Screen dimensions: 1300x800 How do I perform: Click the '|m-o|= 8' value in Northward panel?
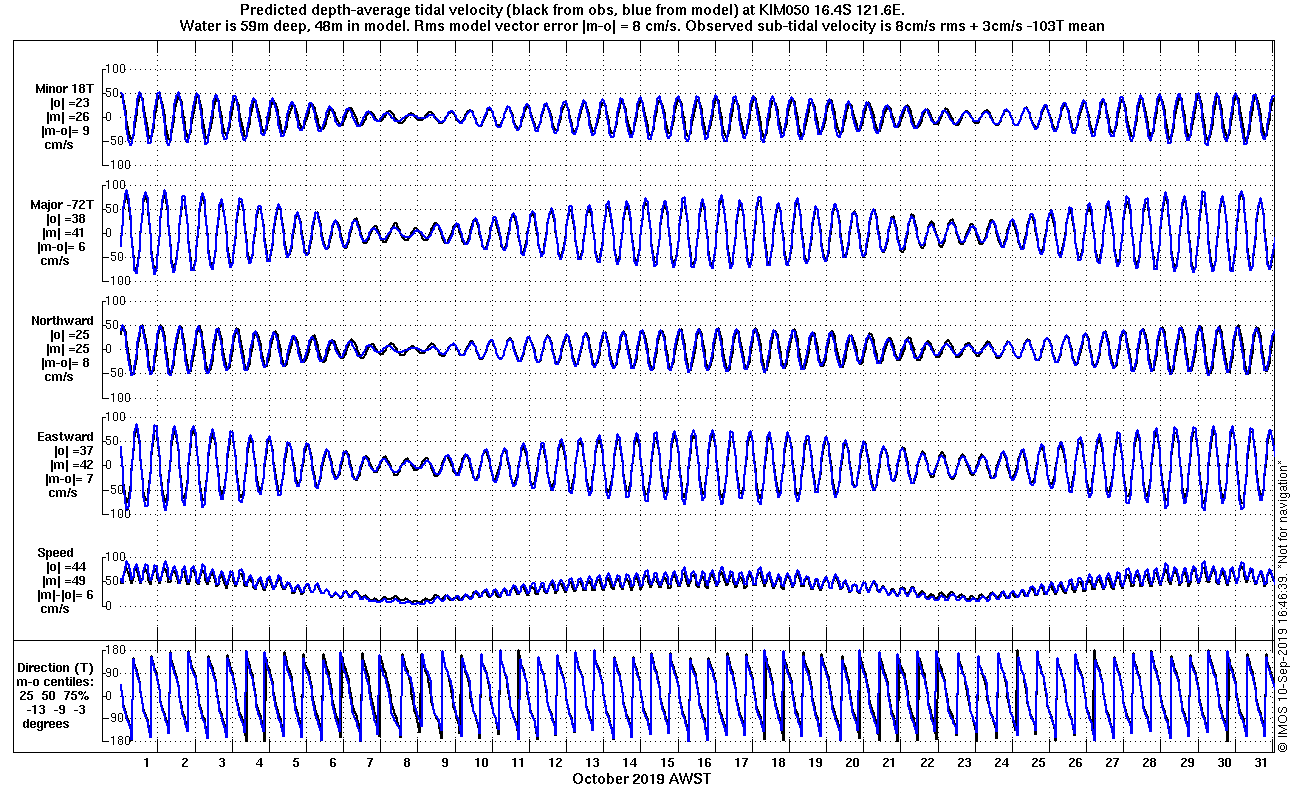(66, 363)
